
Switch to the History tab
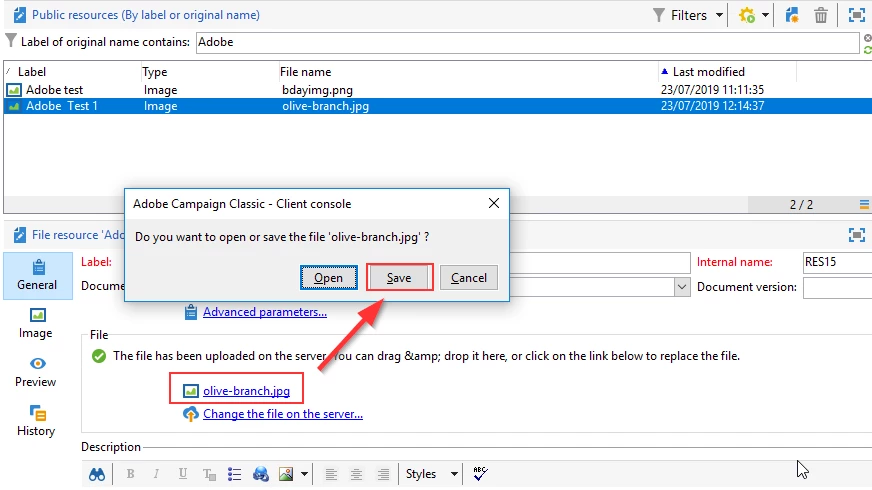tap(36, 420)
